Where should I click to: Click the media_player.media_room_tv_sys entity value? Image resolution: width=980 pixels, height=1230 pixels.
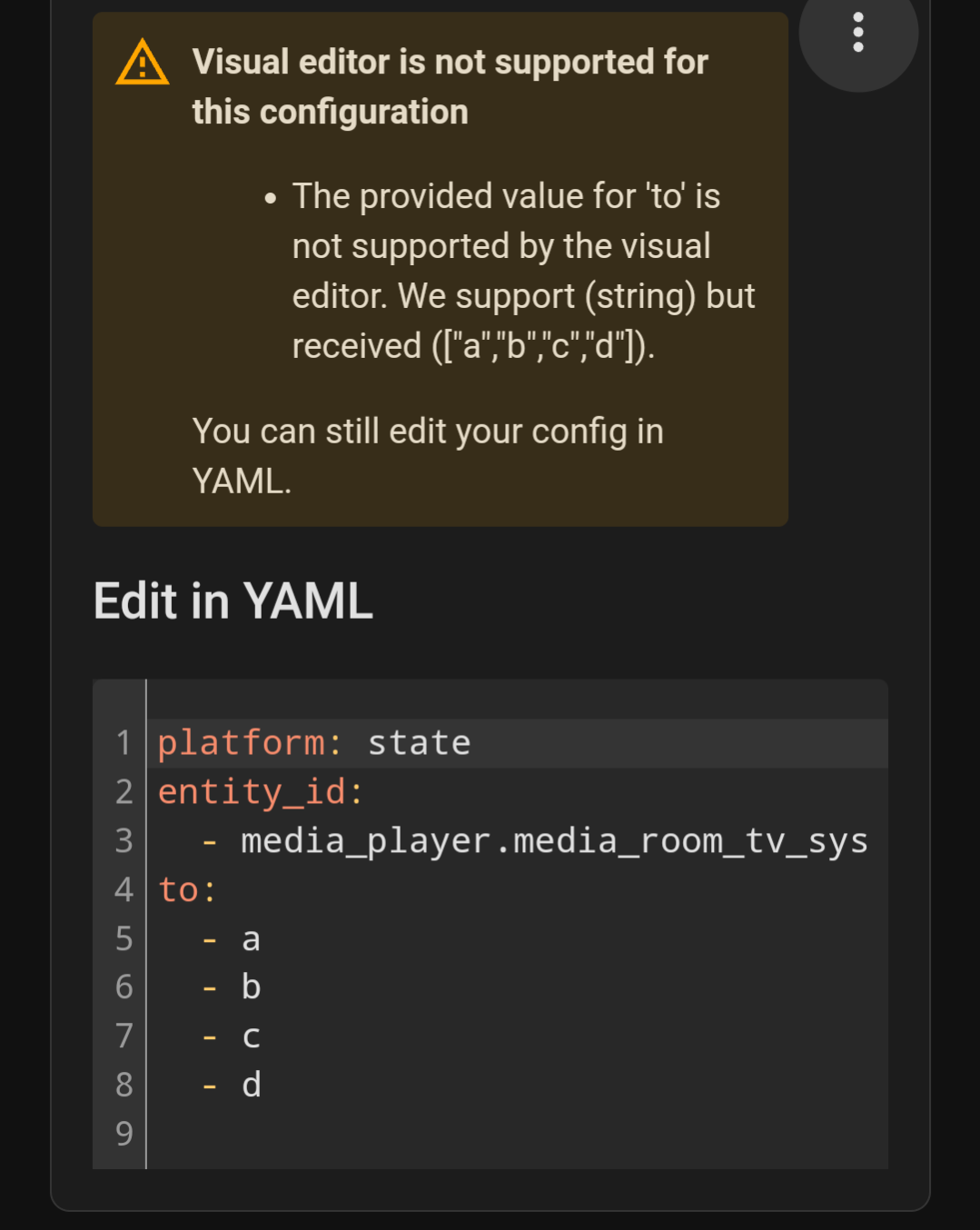(554, 841)
